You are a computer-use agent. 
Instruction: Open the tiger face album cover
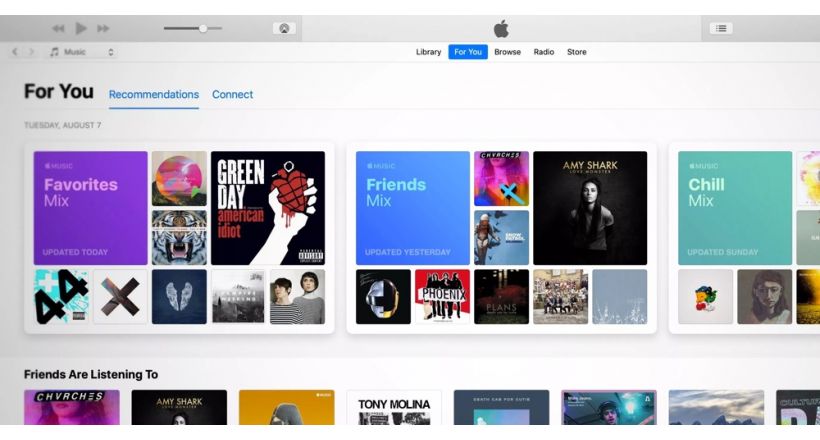179,238
